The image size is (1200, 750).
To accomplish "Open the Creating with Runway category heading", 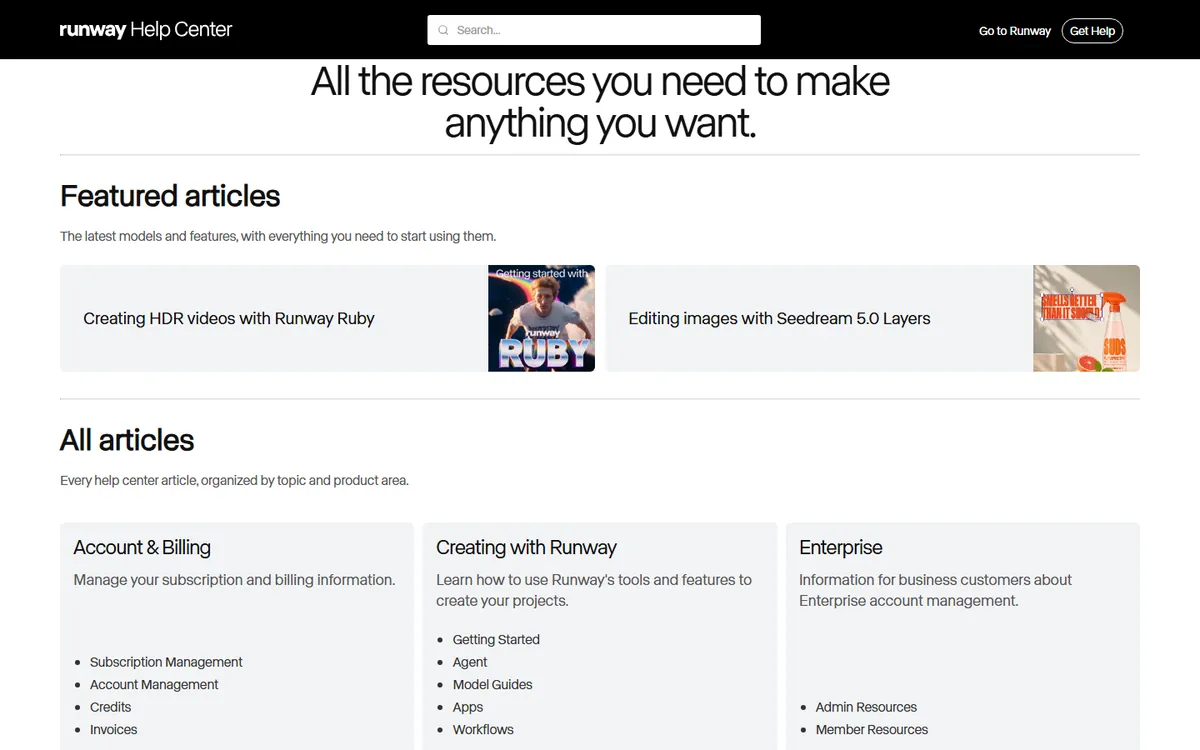I will (526, 547).
